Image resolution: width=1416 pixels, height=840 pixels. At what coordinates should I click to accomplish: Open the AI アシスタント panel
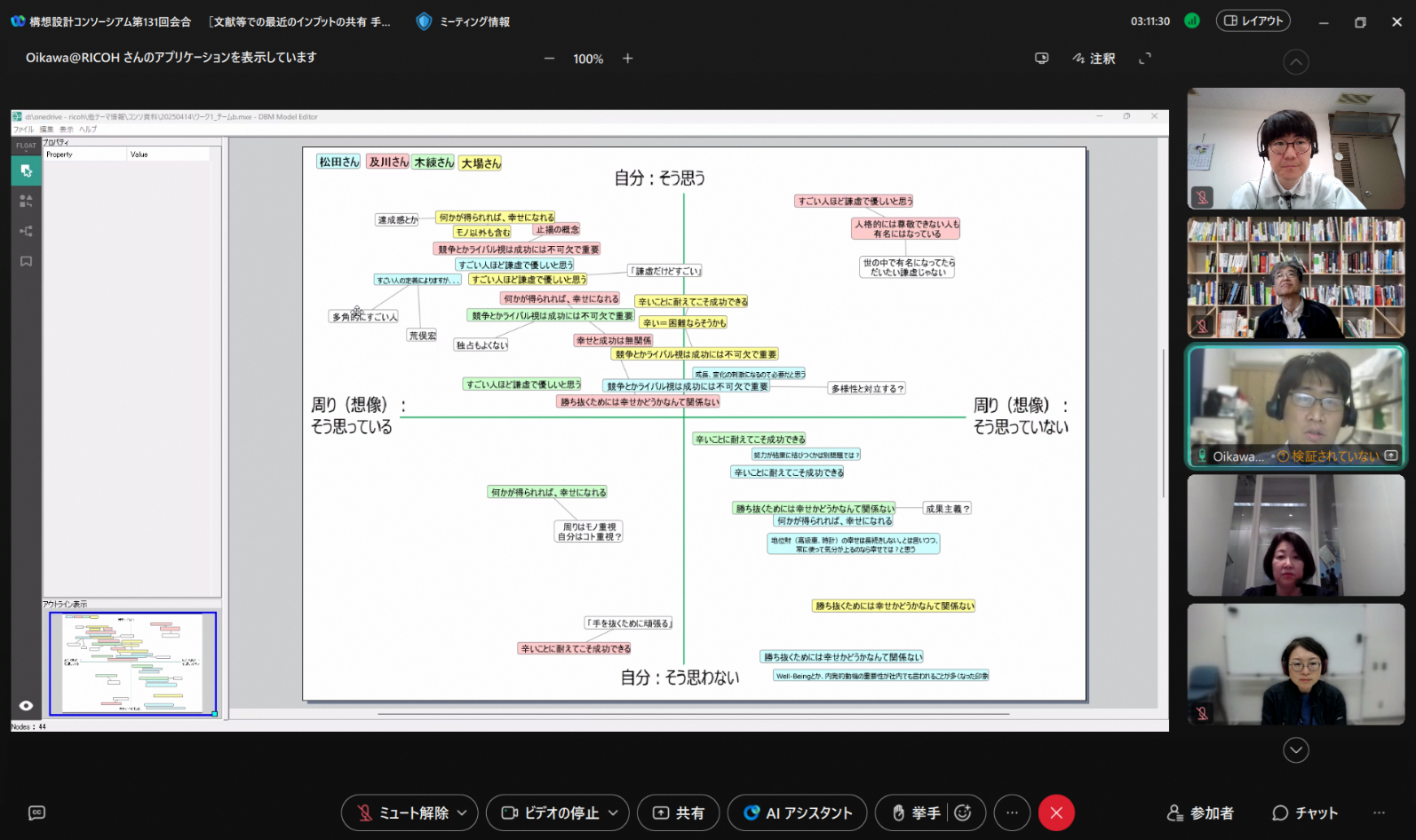point(797,812)
